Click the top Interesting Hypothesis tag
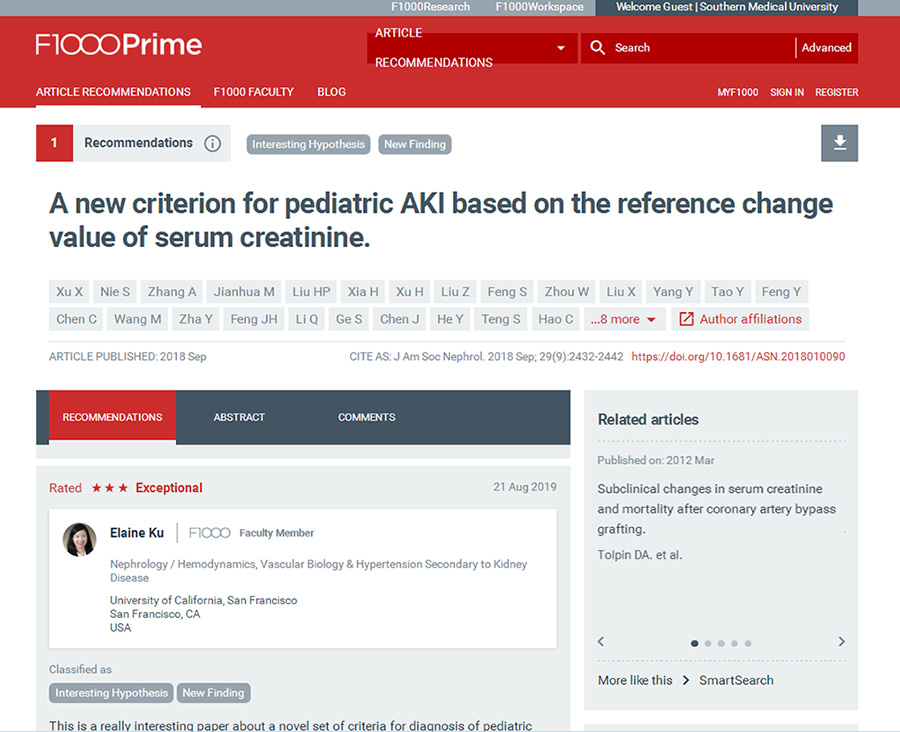 click(308, 145)
